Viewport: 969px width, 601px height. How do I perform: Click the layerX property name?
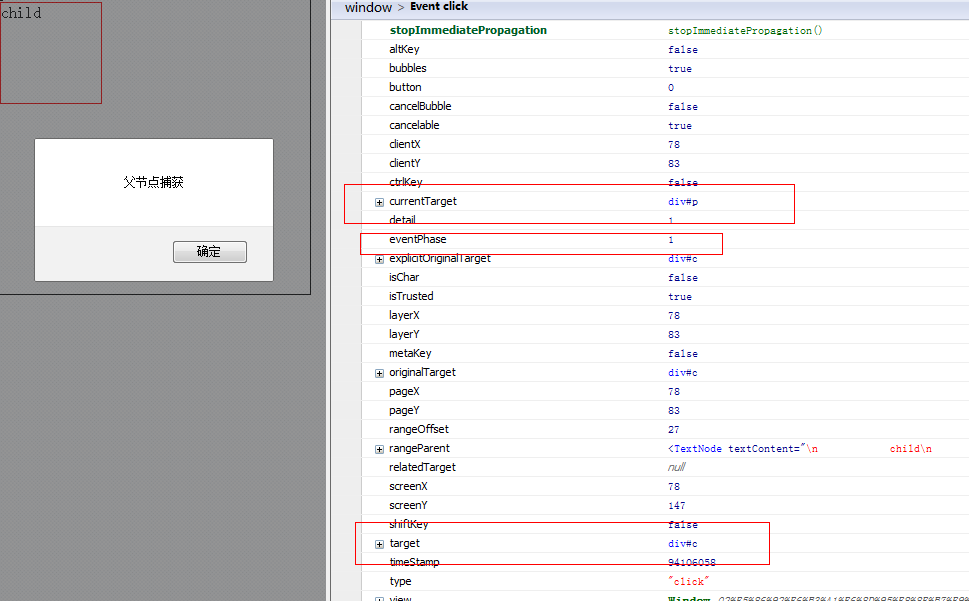pos(404,315)
